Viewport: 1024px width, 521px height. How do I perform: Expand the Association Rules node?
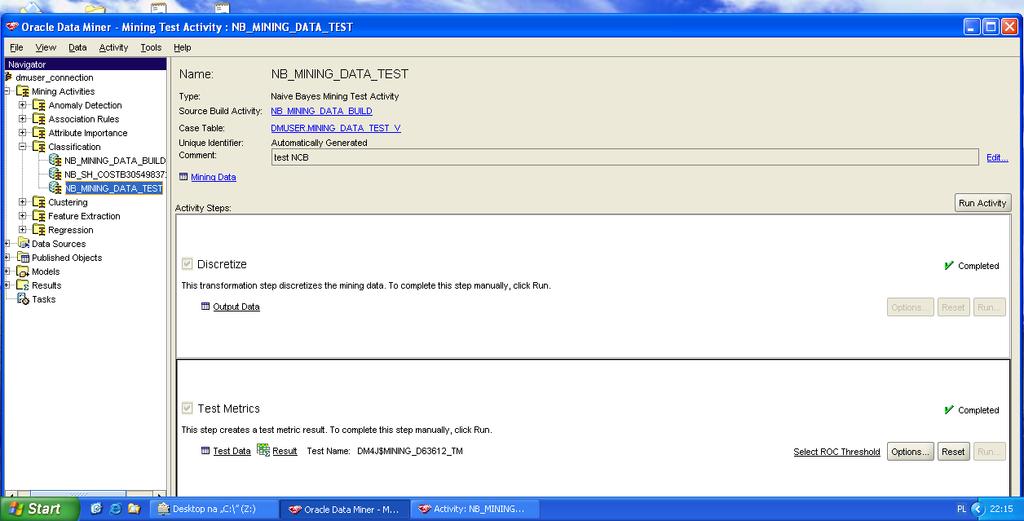(x=23, y=119)
